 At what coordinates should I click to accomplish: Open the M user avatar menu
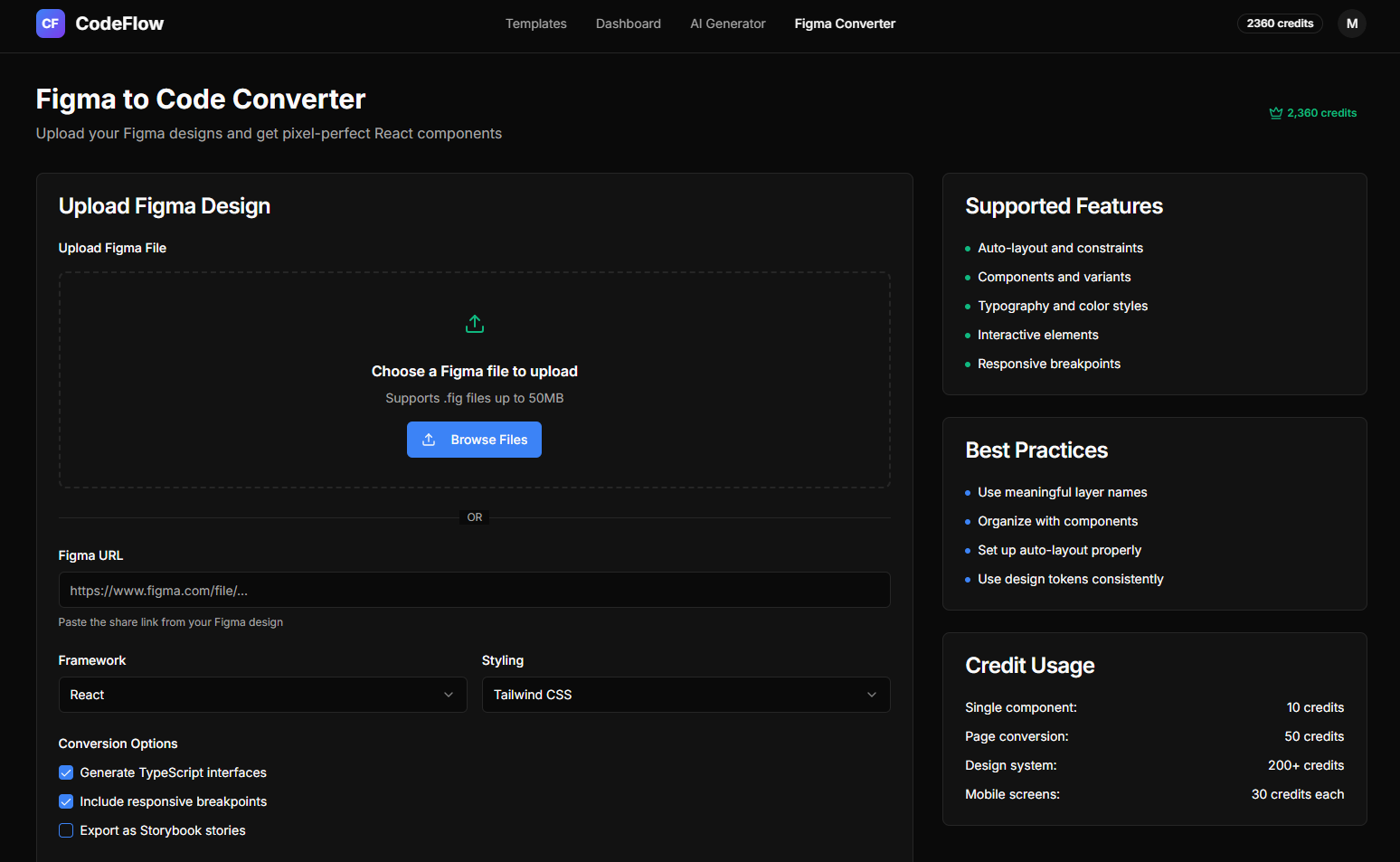coord(1352,24)
